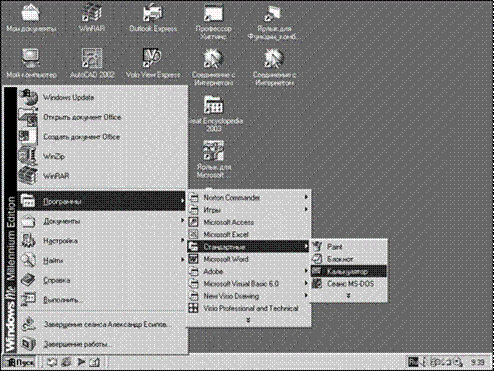Open Volo View Express desktop icon

(153, 63)
